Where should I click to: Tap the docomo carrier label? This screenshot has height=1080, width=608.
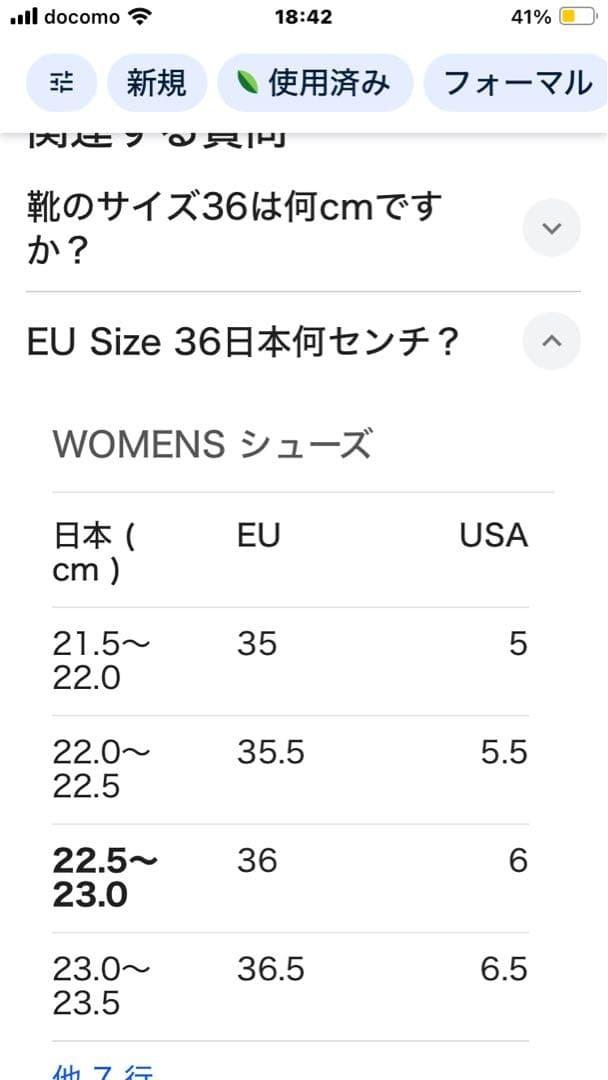click(82, 17)
